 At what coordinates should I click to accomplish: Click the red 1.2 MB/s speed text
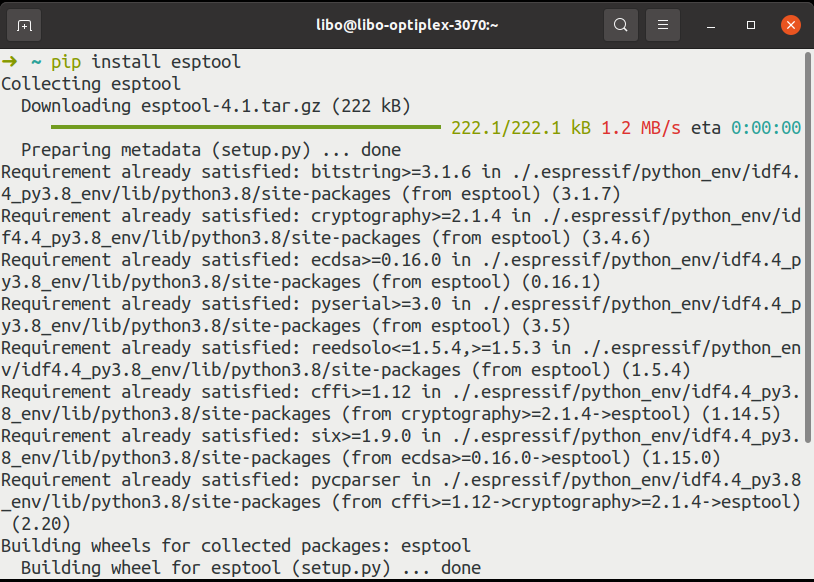641,128
